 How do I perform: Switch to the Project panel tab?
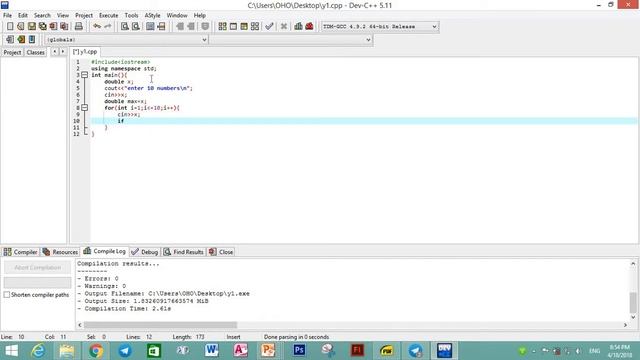coord(12,52)
